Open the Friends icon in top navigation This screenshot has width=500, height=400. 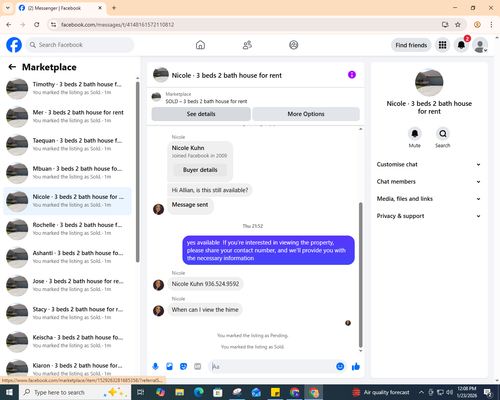[x=247, y=45]
